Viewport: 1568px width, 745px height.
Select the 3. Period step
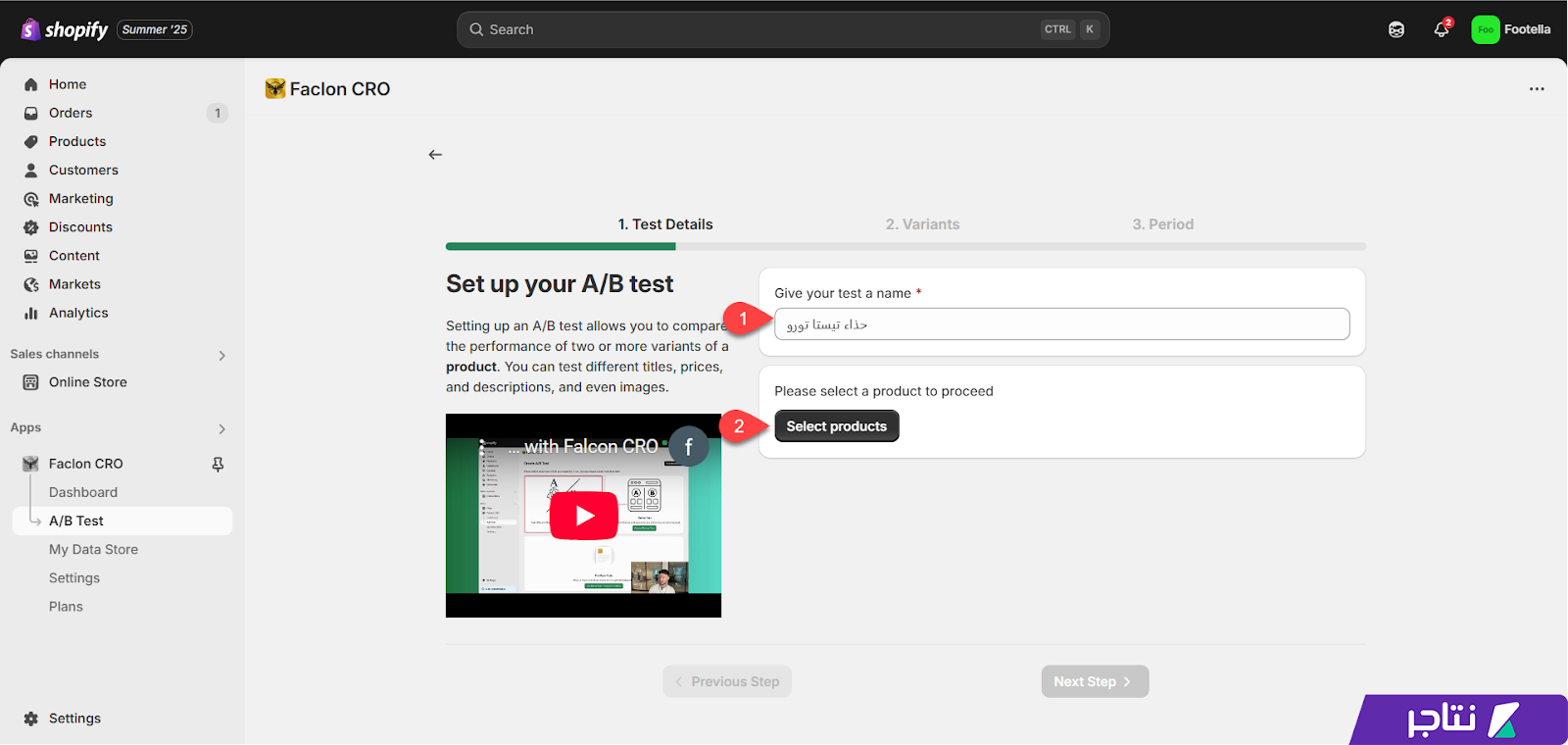click(x=1162, y=224)
